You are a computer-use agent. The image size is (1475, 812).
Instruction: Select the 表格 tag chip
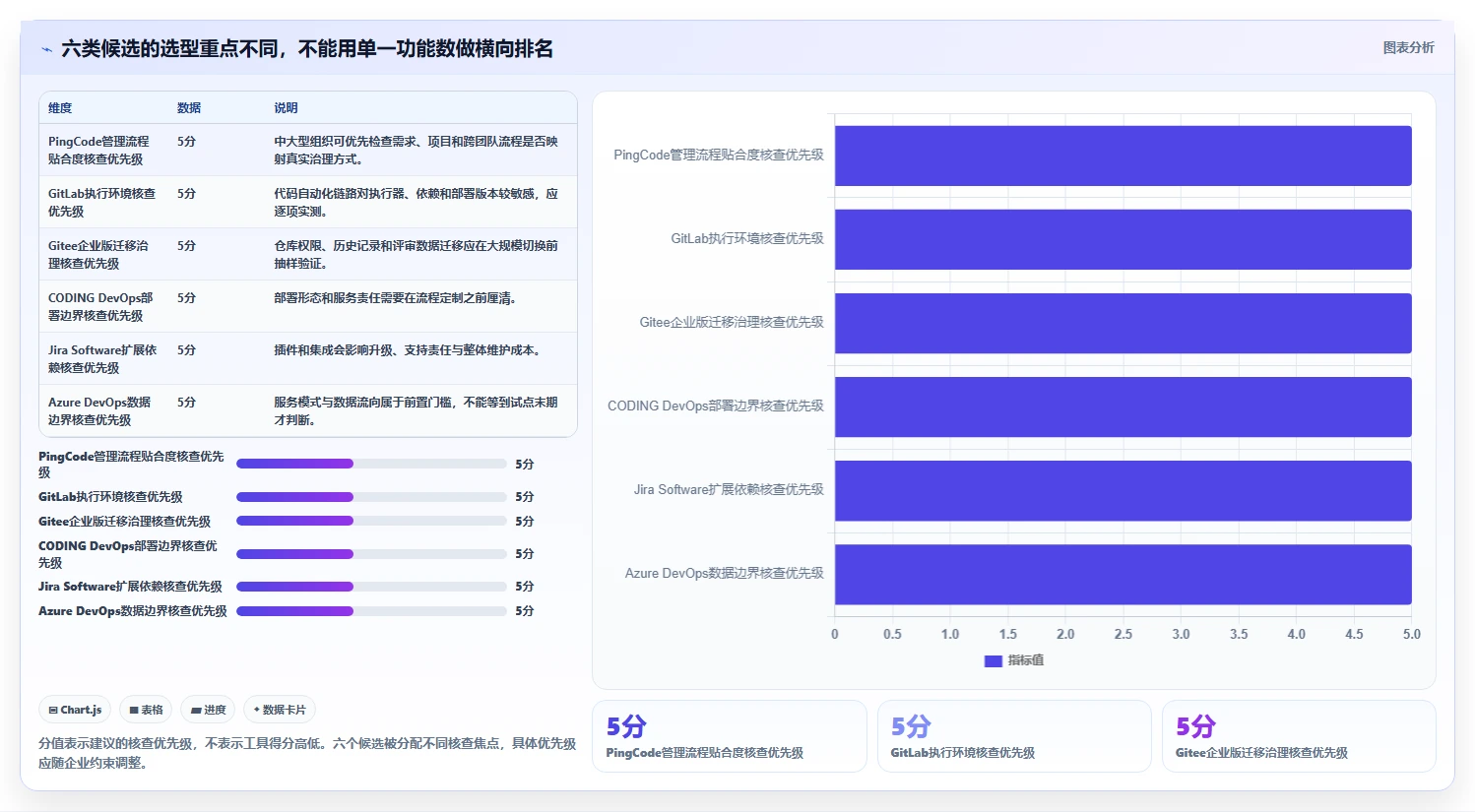146,710
